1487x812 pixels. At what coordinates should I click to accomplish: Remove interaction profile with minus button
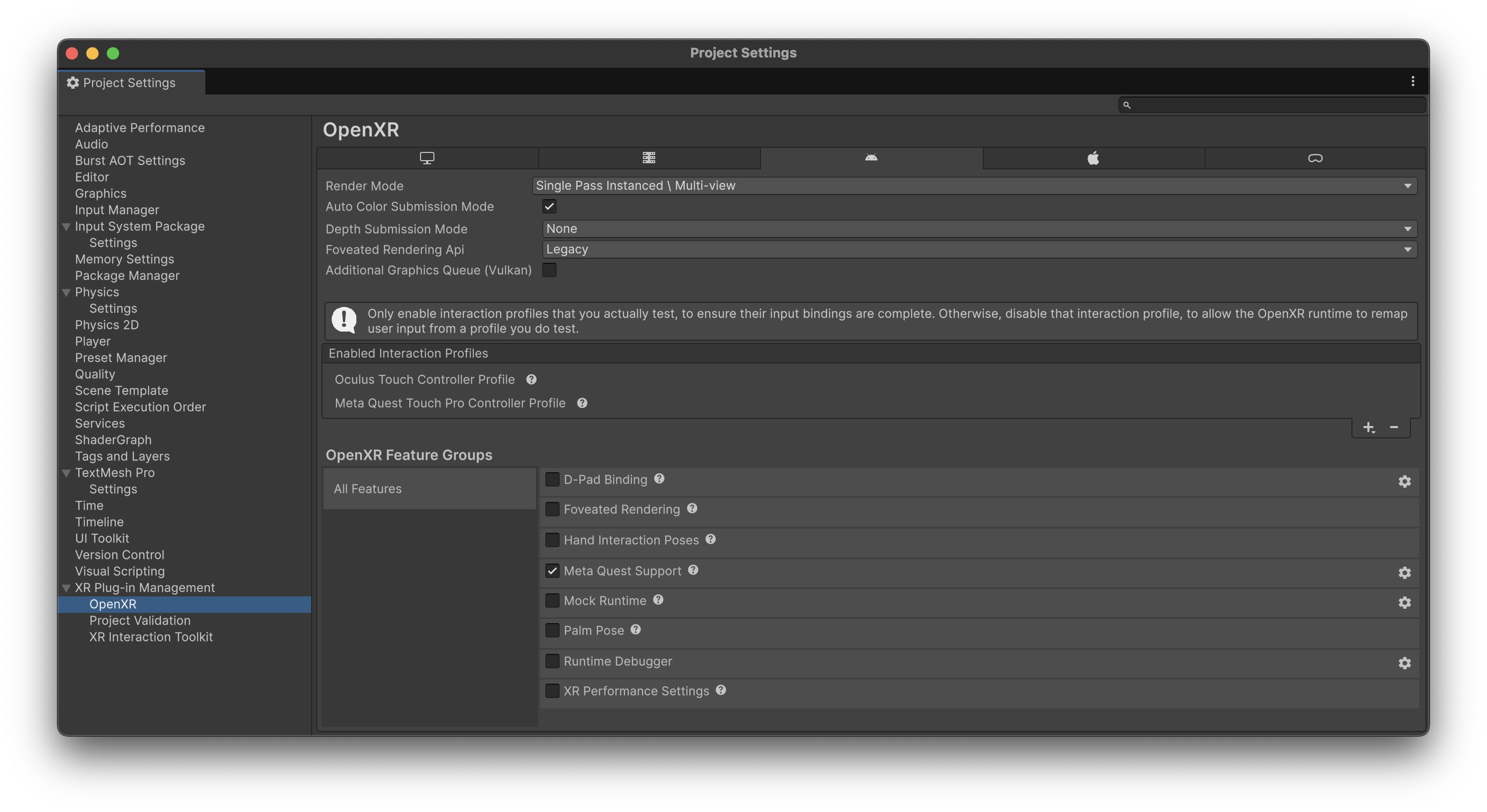click(x=1394, y=427)
